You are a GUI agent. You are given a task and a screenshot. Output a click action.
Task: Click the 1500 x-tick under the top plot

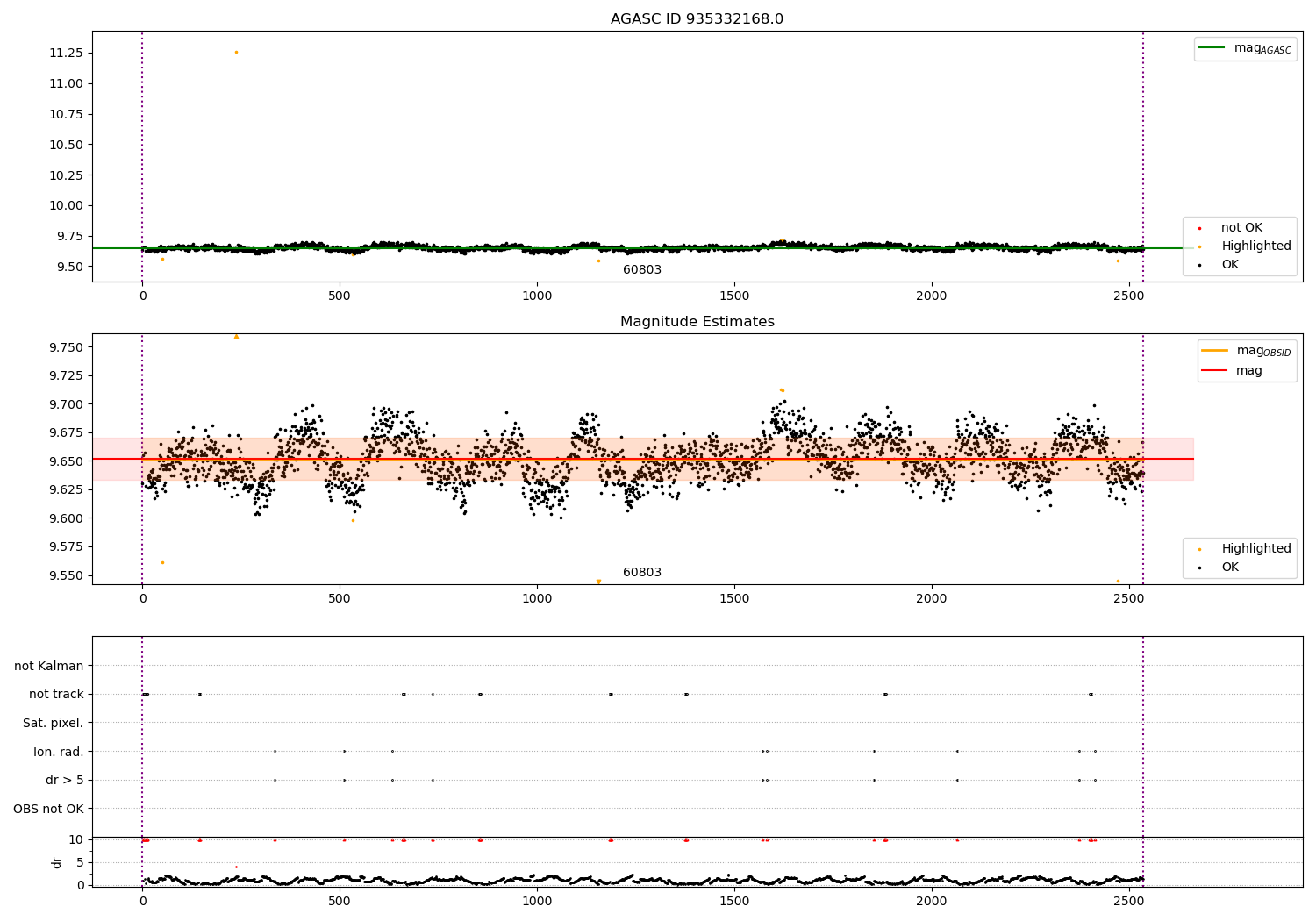tap(733, 296)
